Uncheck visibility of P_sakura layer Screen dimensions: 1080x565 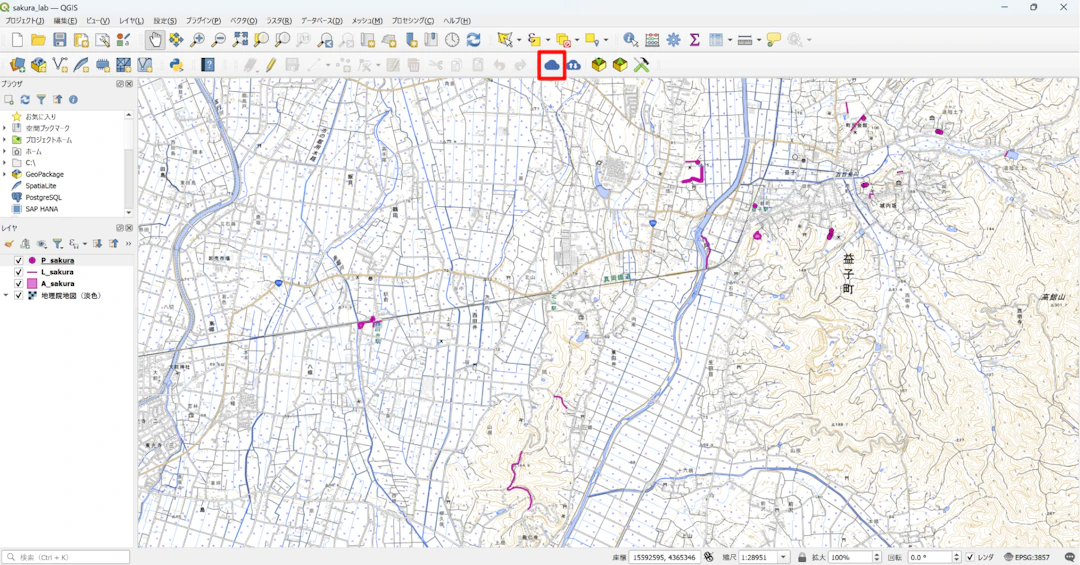pyautogui.click(x=19, y=260)
